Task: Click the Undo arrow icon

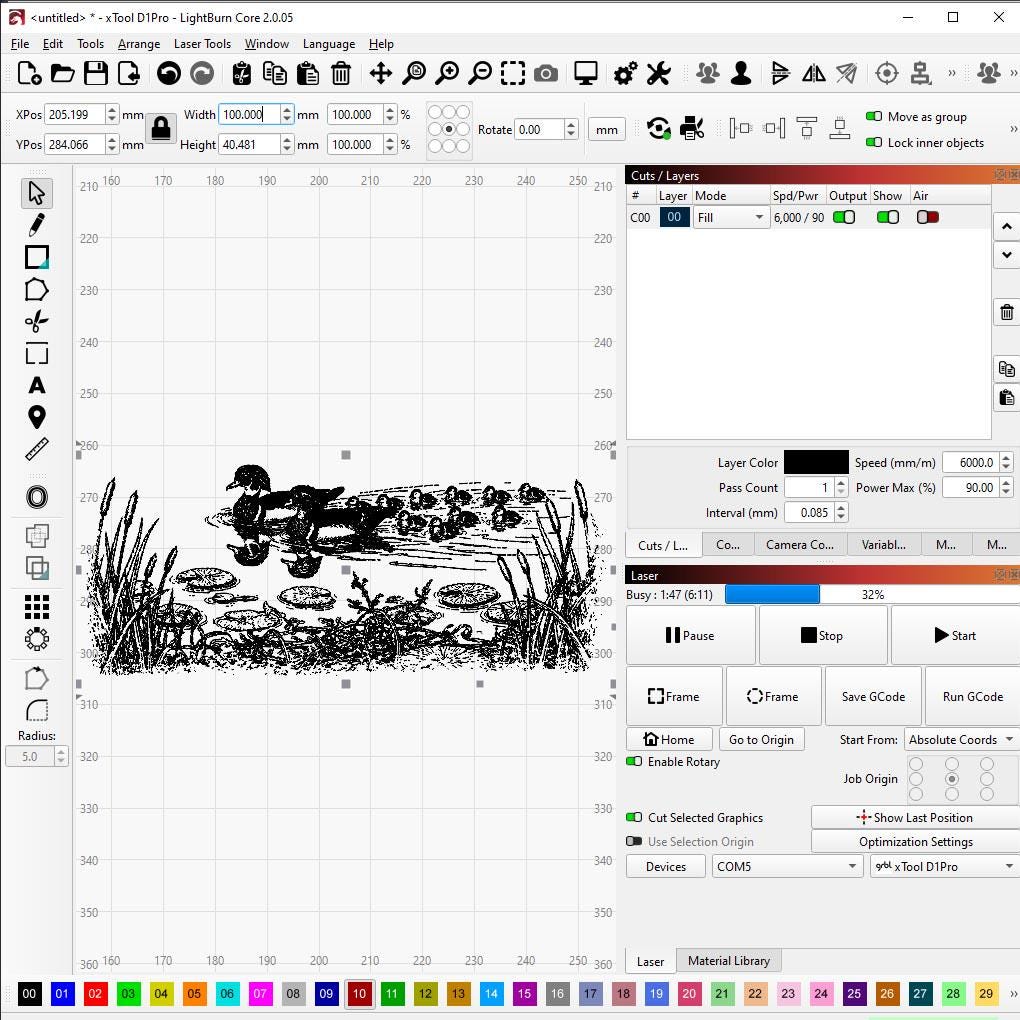Action: click(x=168, y=74)
